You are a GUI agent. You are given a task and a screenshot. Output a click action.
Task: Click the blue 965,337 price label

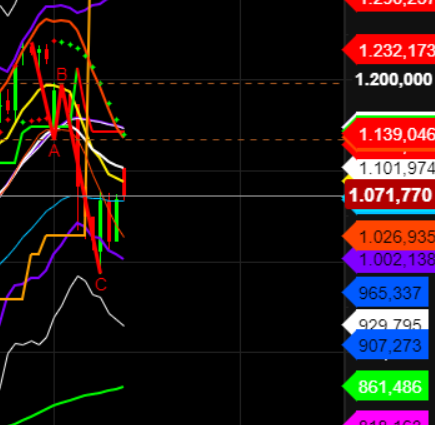(386, 292)
